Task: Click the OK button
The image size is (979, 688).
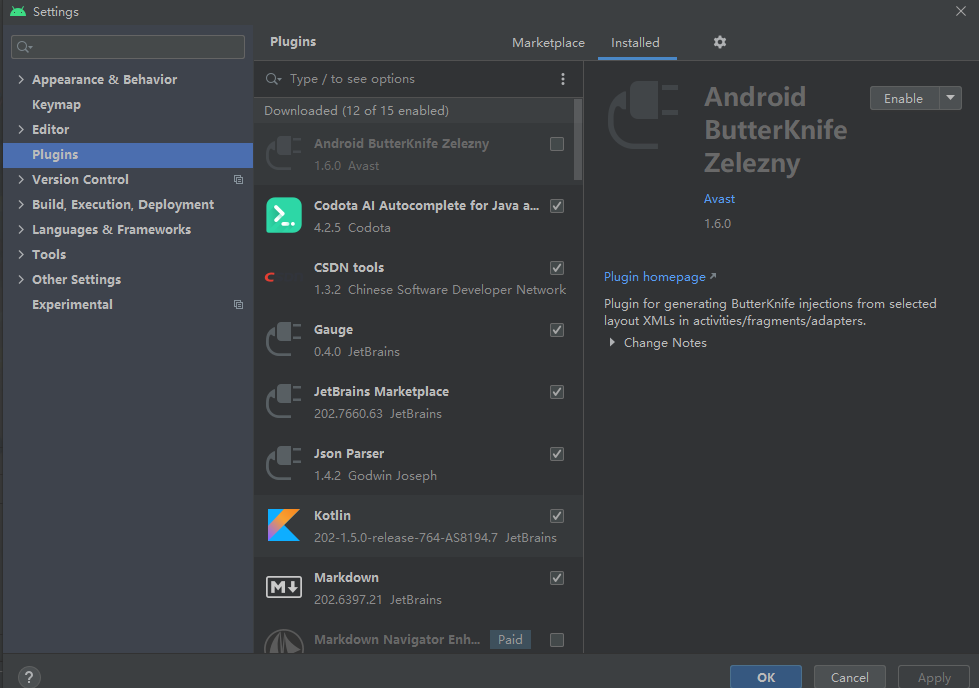Action: tap(765, 677)
